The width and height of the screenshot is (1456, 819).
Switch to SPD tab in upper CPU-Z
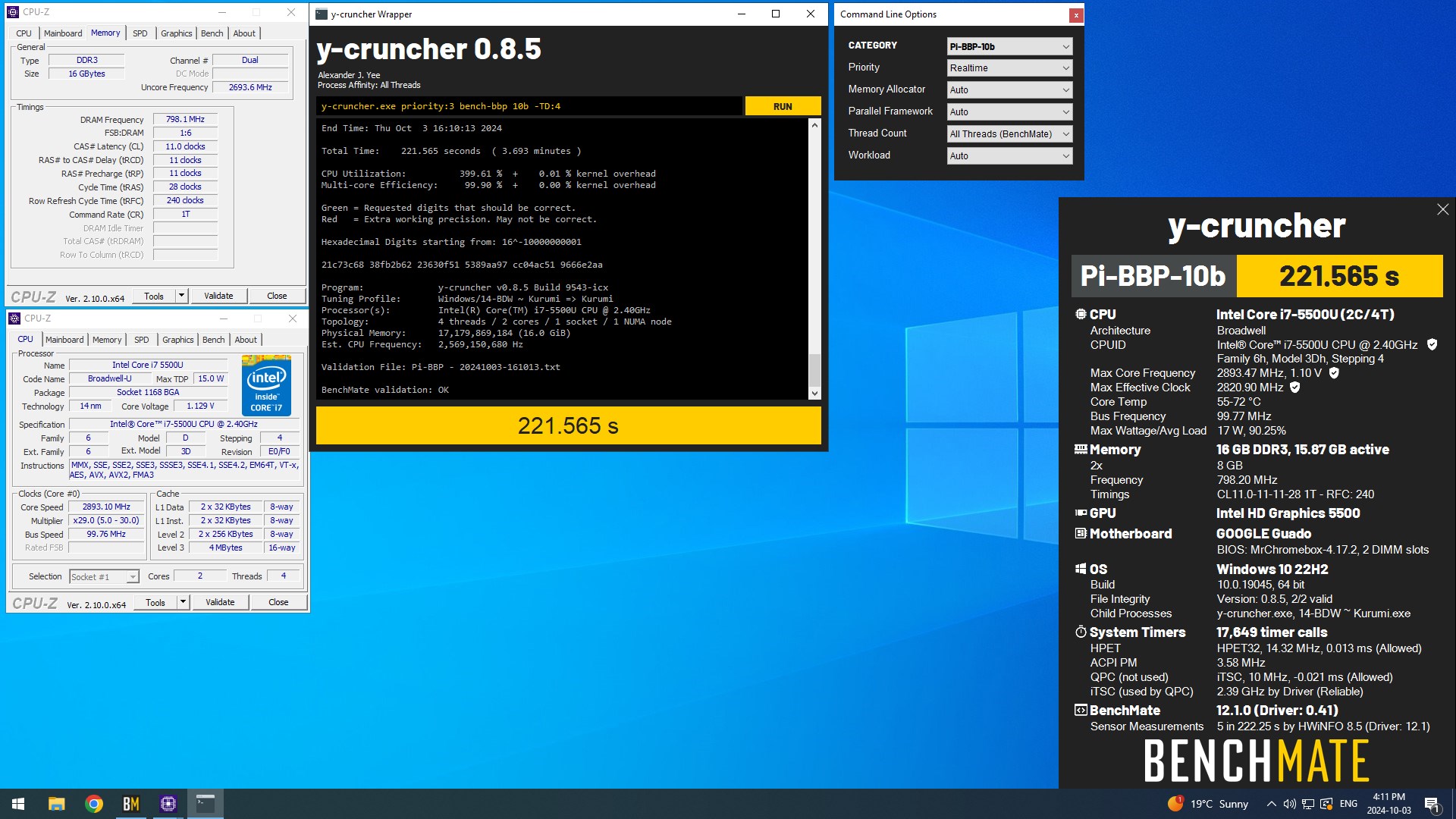(x=140, y=33)
